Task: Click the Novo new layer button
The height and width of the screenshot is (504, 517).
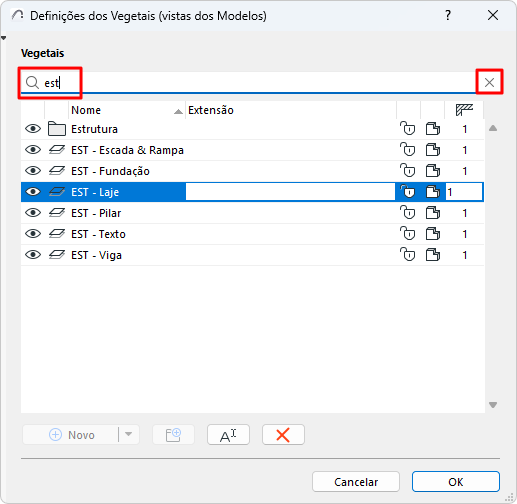Action: pos(70,435)
